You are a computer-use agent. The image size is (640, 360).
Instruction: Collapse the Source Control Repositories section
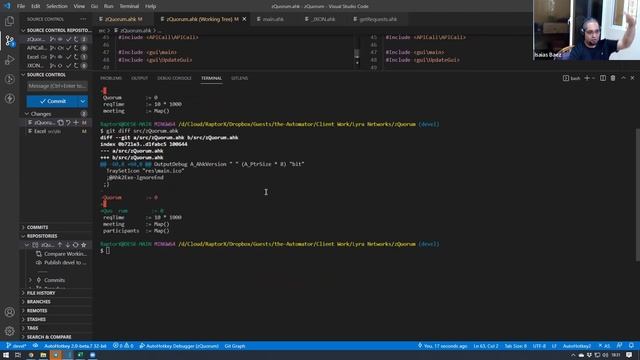[x=57, y=30]
